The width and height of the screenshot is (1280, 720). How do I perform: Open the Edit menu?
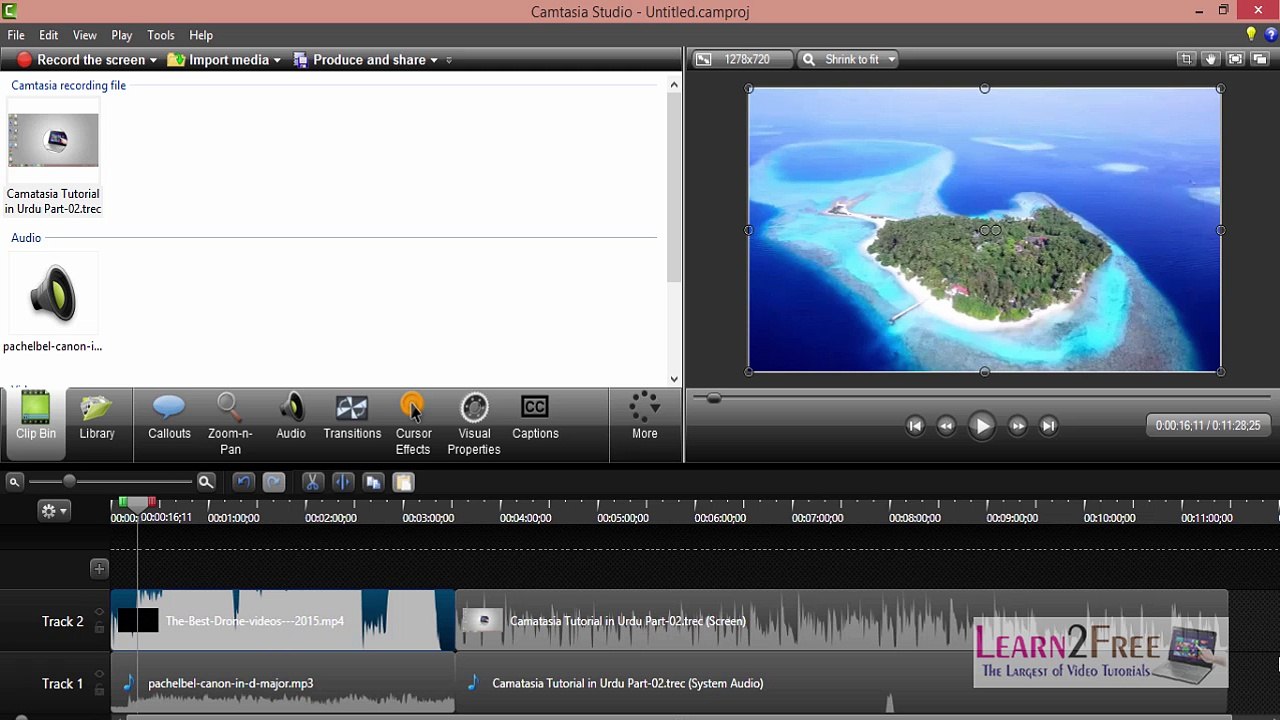click(48, 35)
